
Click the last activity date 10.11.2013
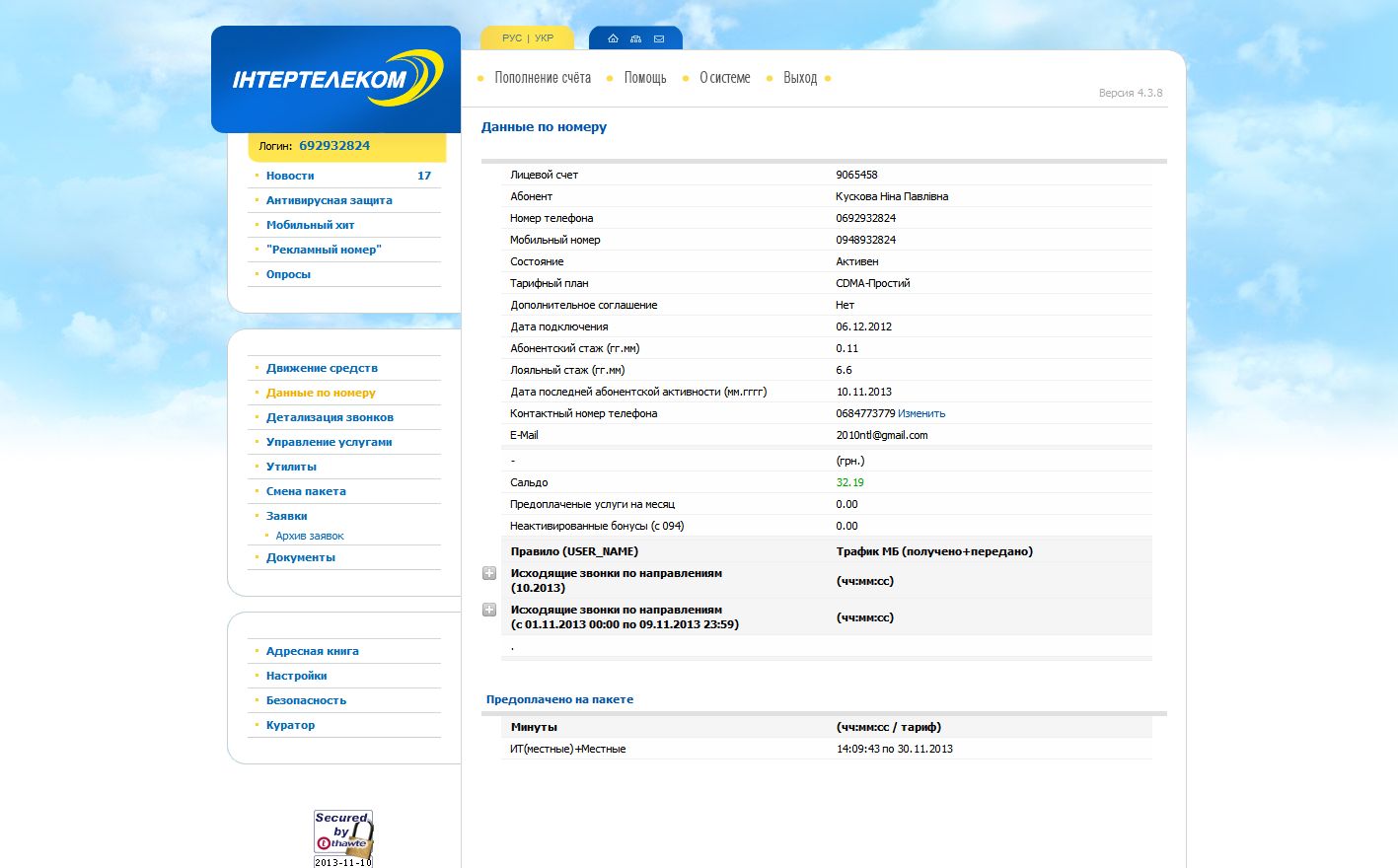863,392
